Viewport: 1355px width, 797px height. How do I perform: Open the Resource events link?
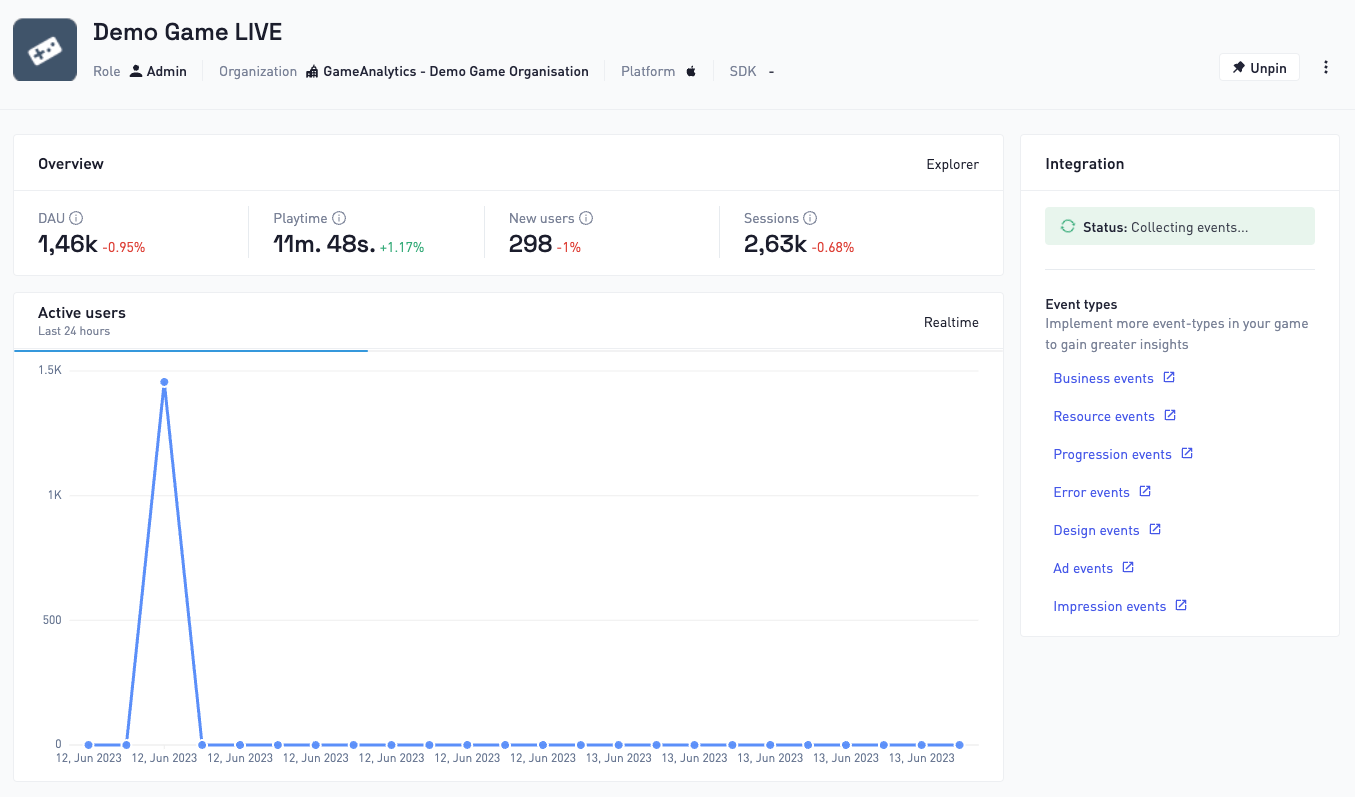click(x=1104, y=416)
